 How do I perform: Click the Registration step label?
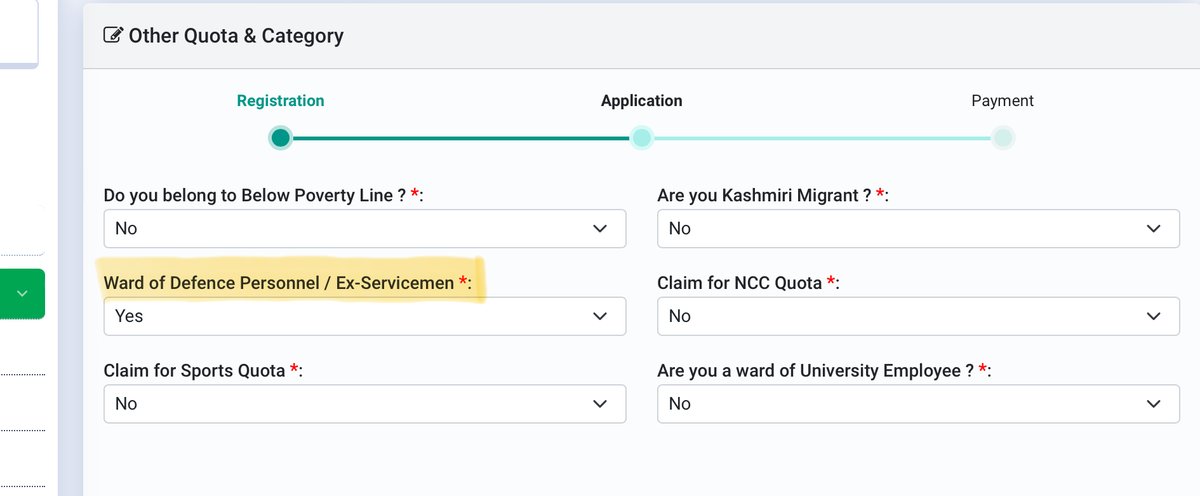280,101
